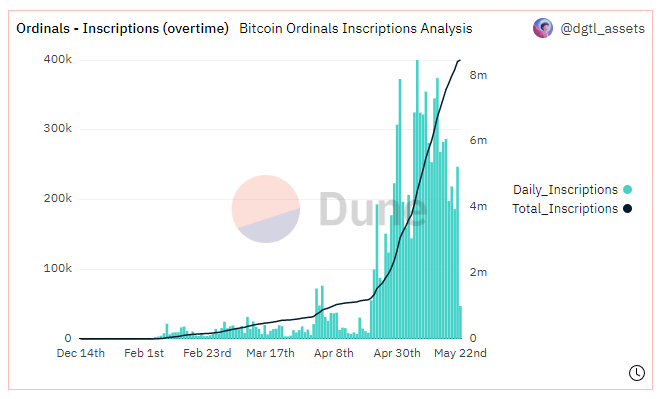The height and width of the screenshot is (399, 660).
Task: Open the @dgtl_assets avatar image
Action: pyautogui.click(x=543, y=28)
